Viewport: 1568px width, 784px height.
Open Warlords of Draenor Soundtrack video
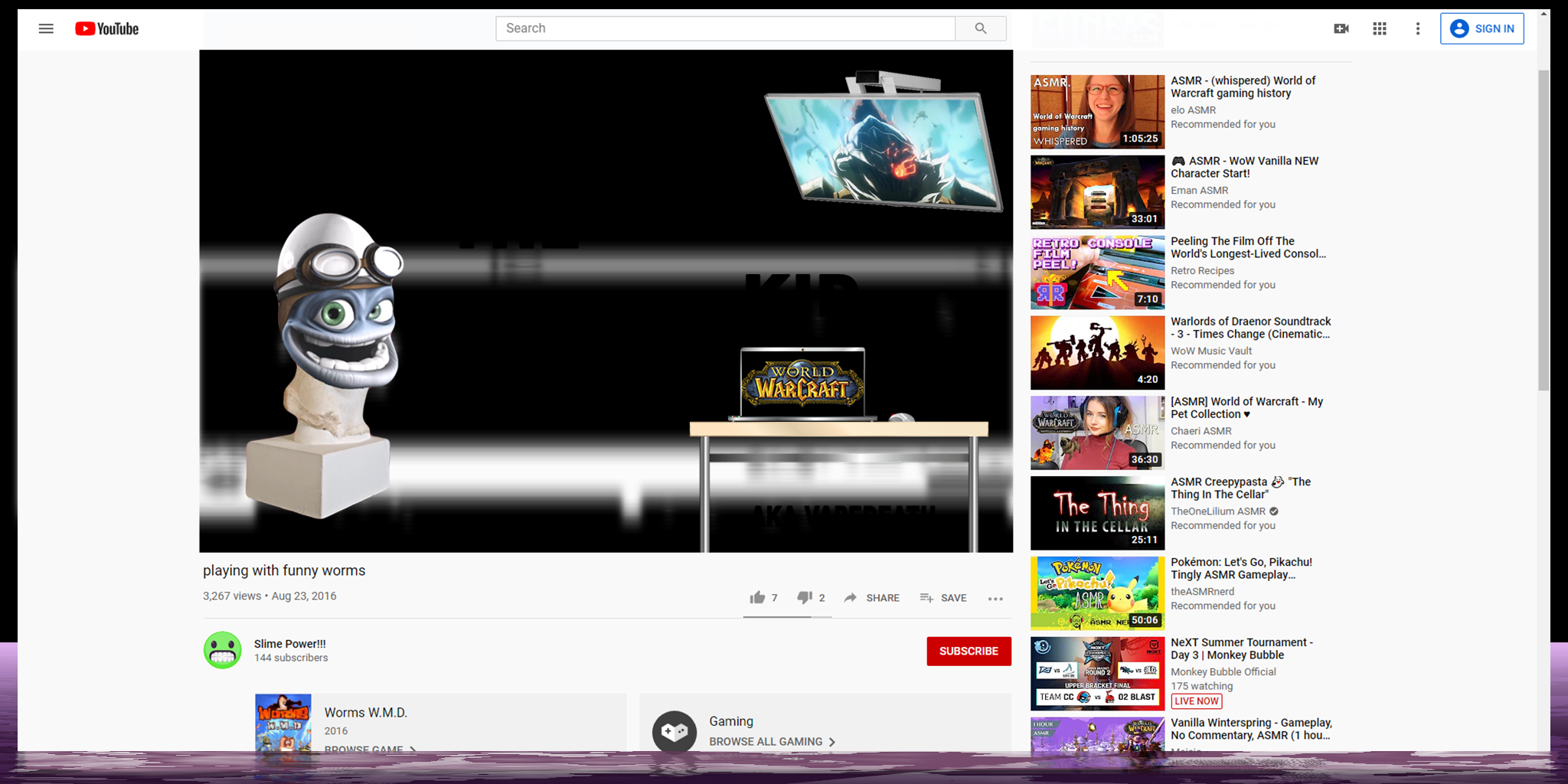[x=1250, y=328]
